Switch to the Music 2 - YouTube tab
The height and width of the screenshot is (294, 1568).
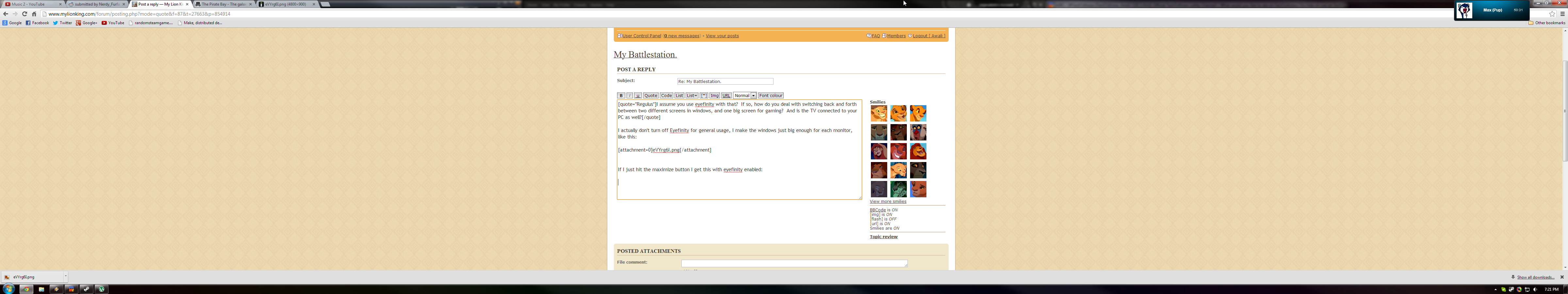32,4
